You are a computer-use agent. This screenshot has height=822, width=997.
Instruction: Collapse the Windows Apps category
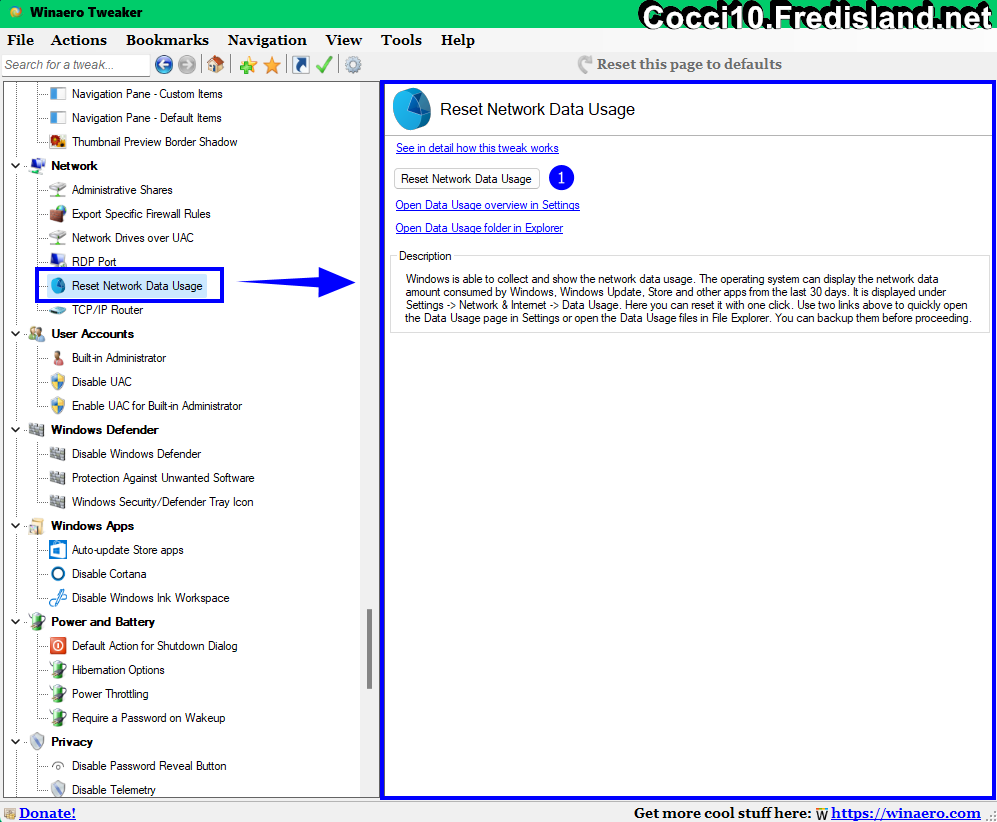click(15, 526)
